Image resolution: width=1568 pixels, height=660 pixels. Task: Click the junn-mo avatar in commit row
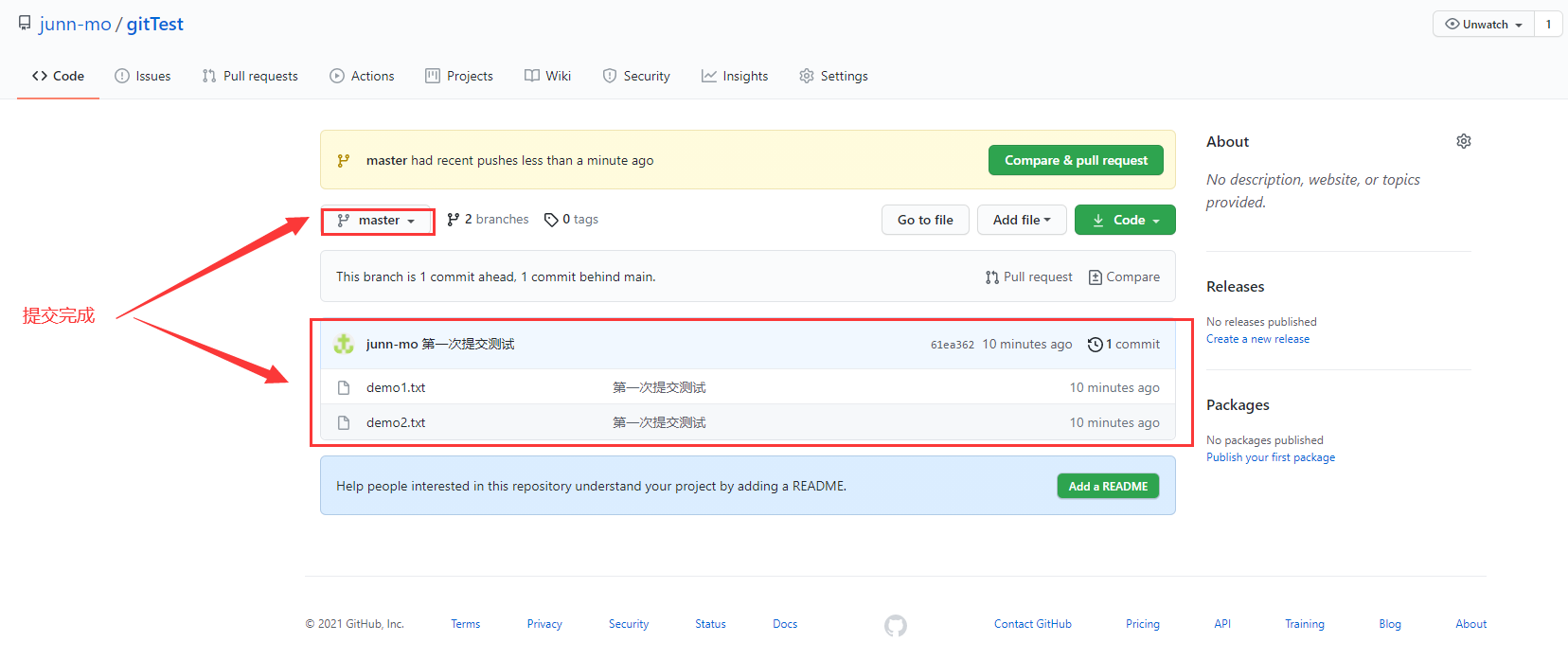(344, 344)
